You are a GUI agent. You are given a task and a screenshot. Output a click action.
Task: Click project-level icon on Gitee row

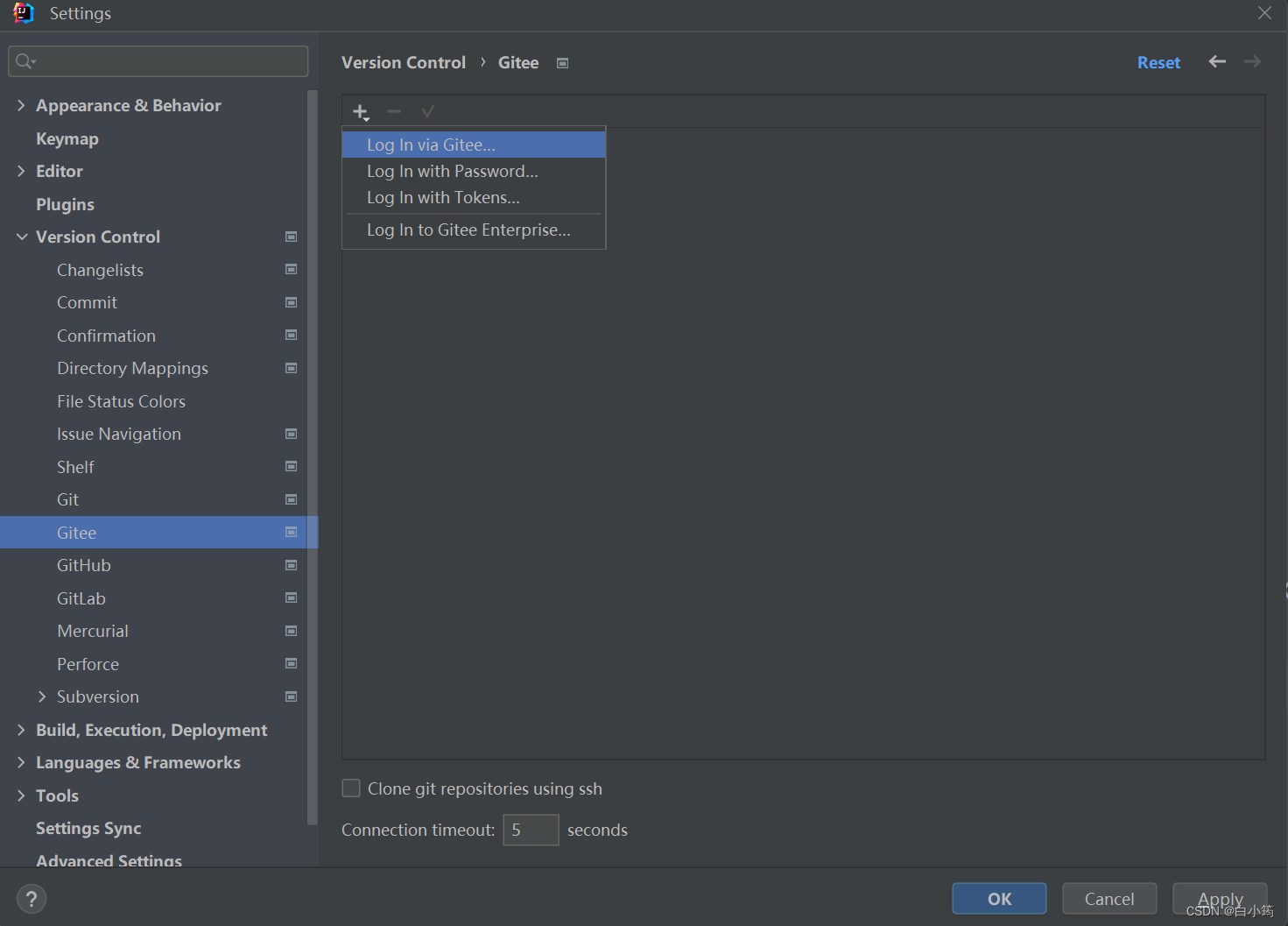point(292,533)
